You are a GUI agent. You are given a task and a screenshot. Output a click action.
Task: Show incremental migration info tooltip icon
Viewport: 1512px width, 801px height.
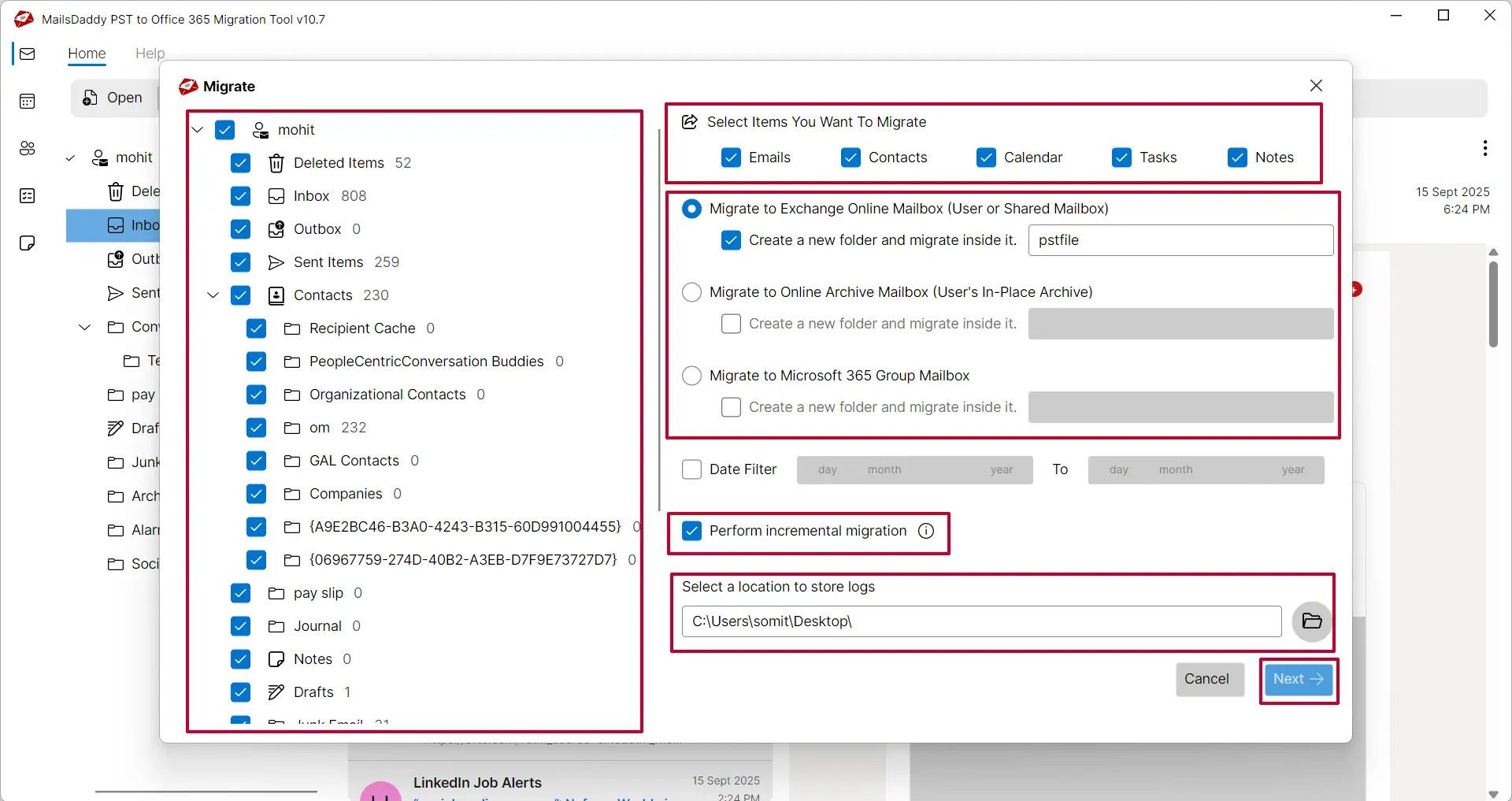(x=927, y=531)
